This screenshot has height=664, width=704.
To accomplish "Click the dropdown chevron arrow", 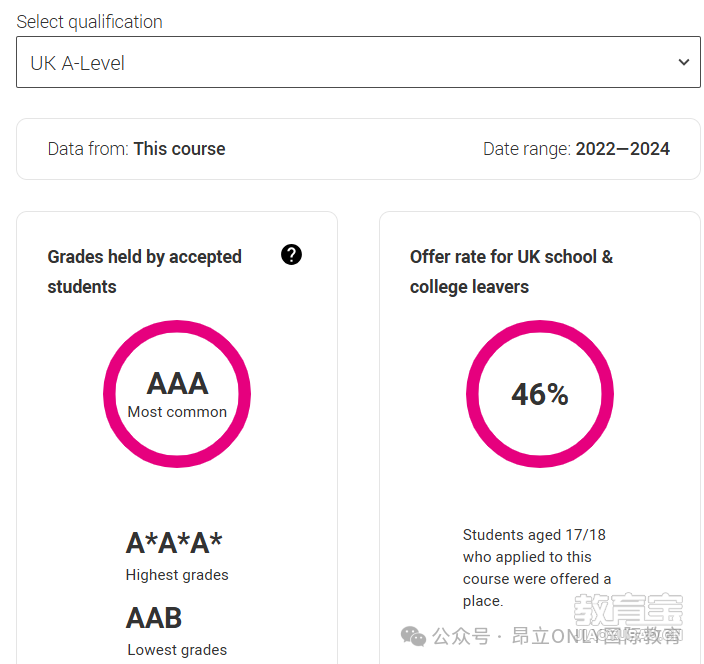I will [683, 62].
